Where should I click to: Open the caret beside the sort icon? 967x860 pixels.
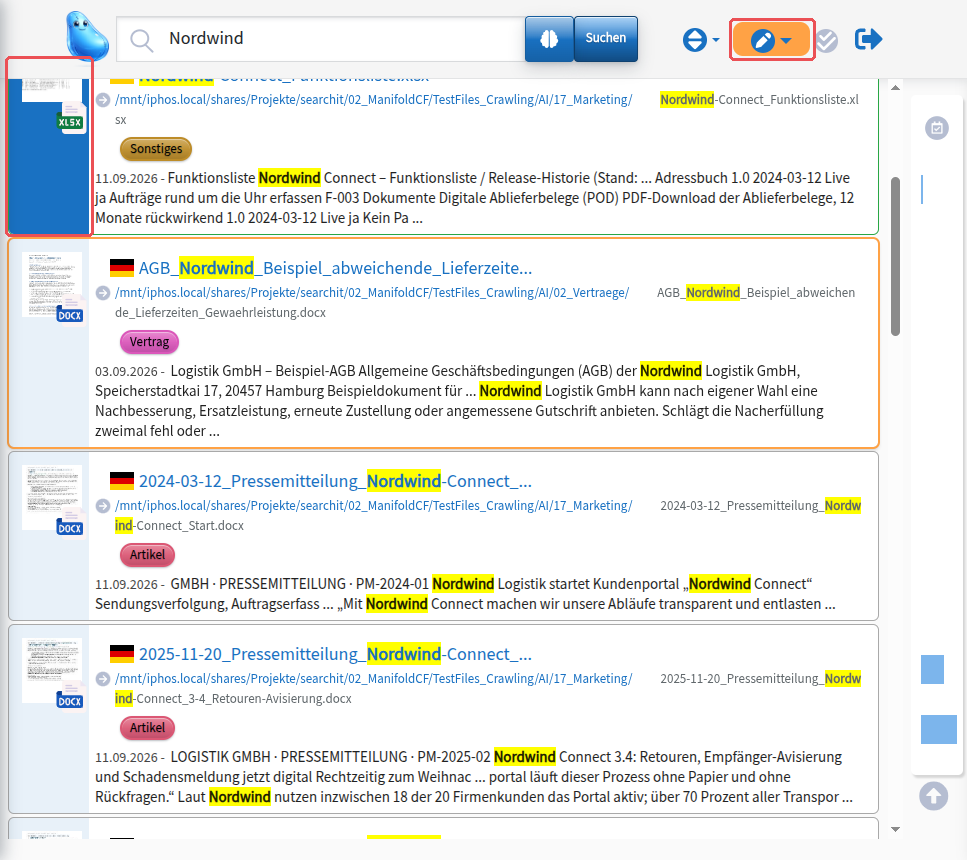click(715, 39)
